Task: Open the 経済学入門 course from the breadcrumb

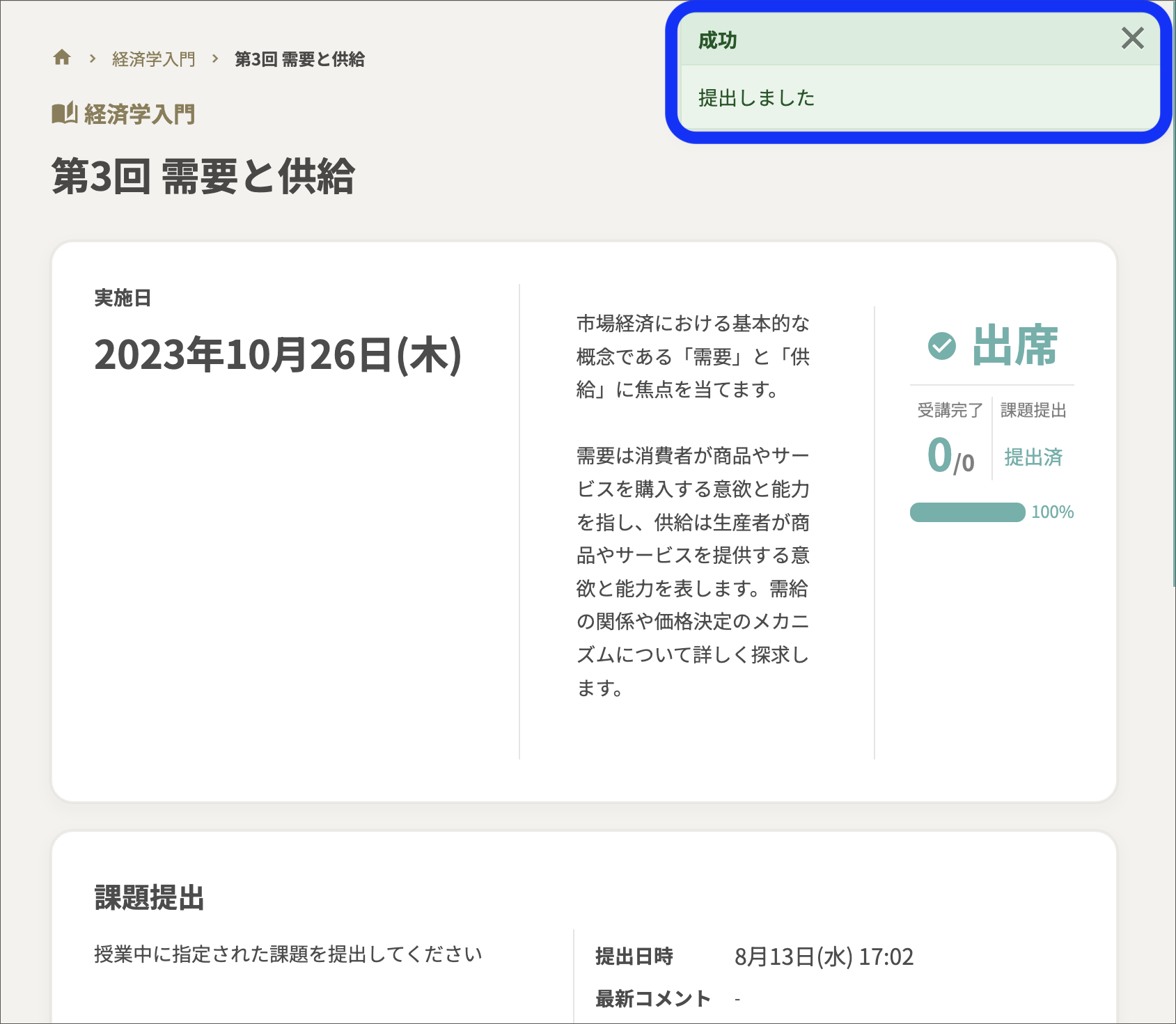Action: 152,59
